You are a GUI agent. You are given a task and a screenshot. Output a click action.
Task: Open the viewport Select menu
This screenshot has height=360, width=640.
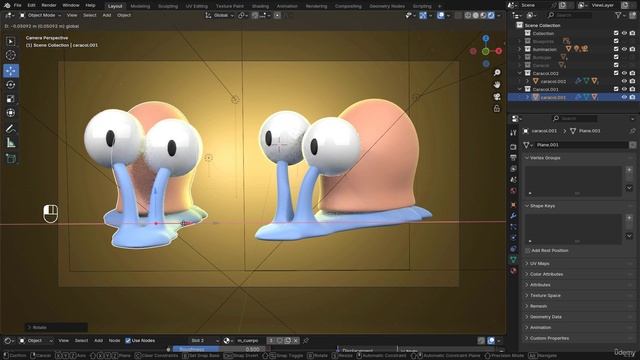coord(89,16)
